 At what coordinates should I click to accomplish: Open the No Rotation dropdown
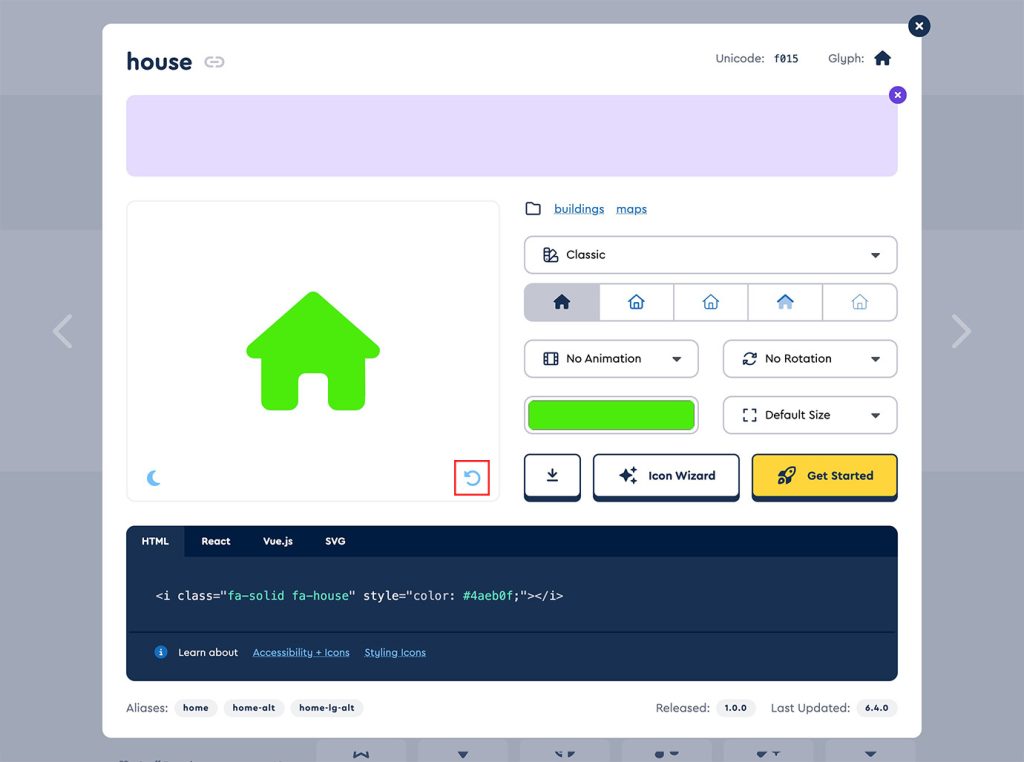[x=809, y=359]
